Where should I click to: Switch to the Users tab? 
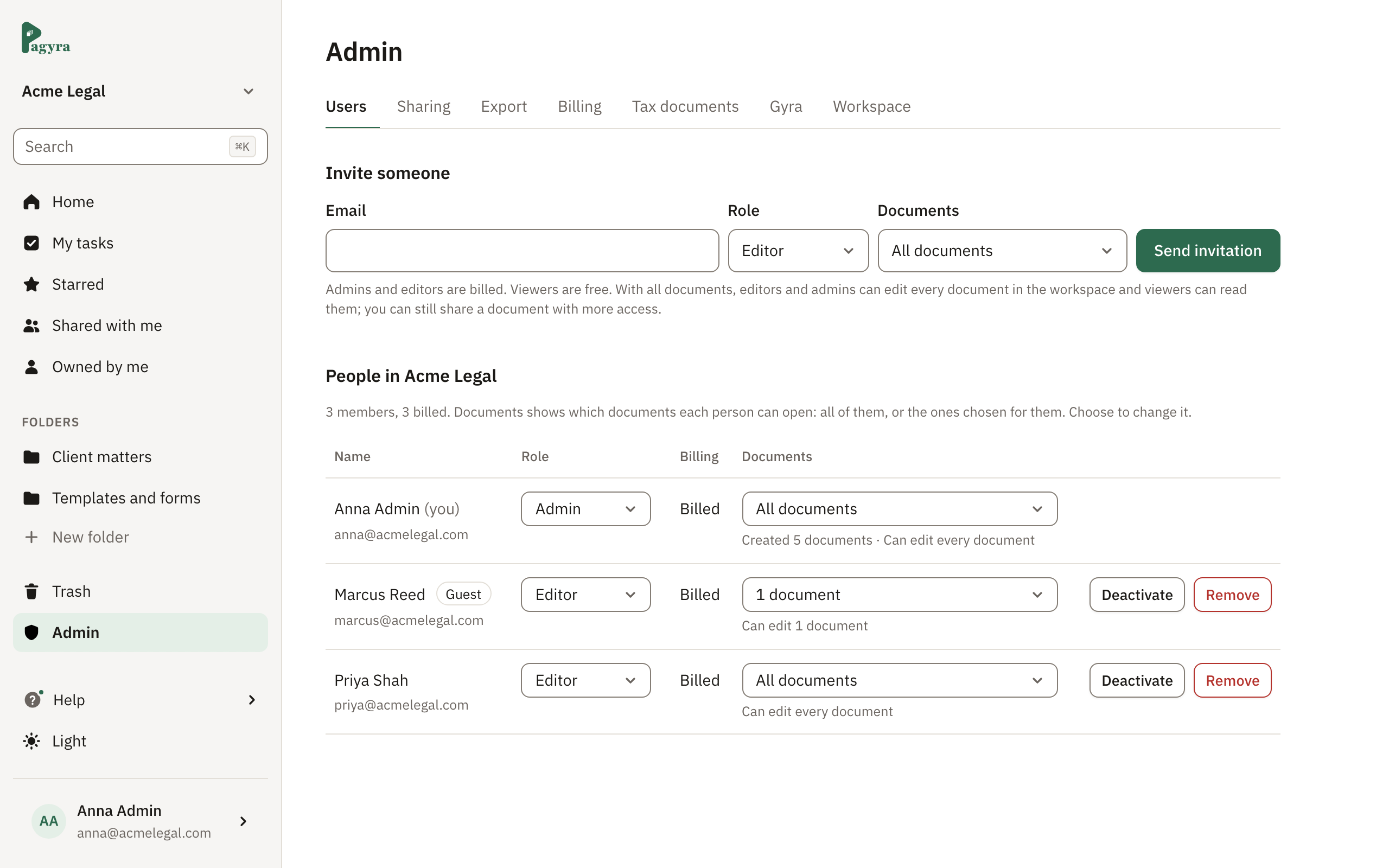click(x=346, y=106)
